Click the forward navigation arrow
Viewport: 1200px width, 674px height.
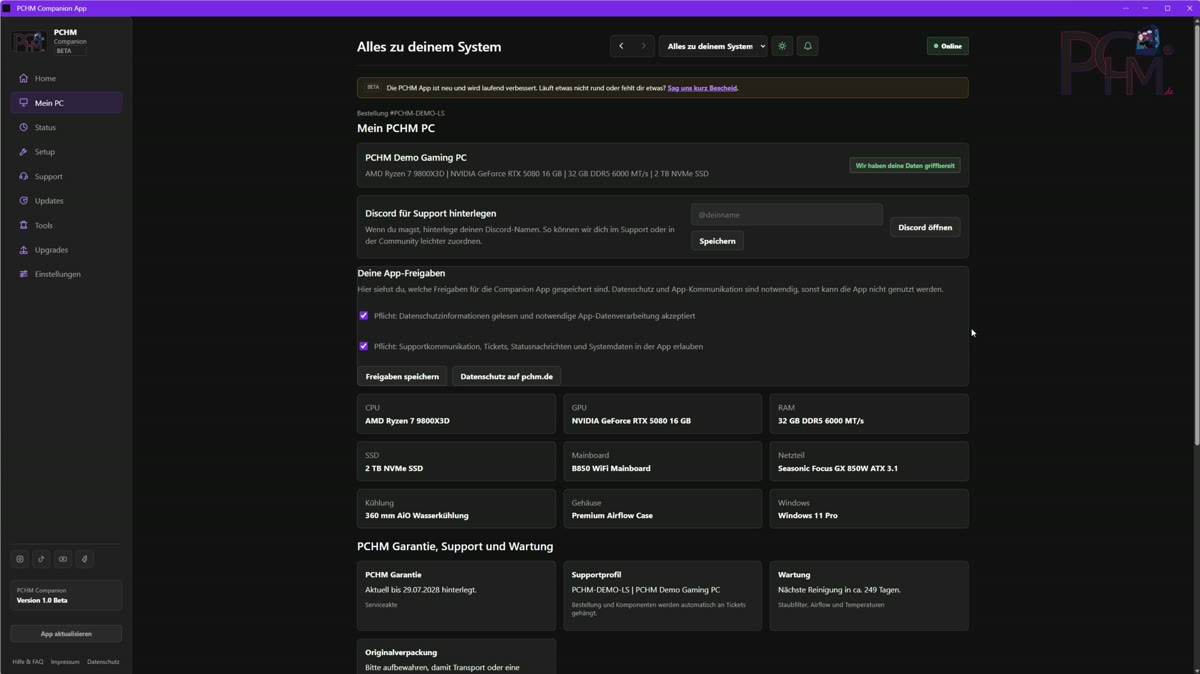(643, 46)
